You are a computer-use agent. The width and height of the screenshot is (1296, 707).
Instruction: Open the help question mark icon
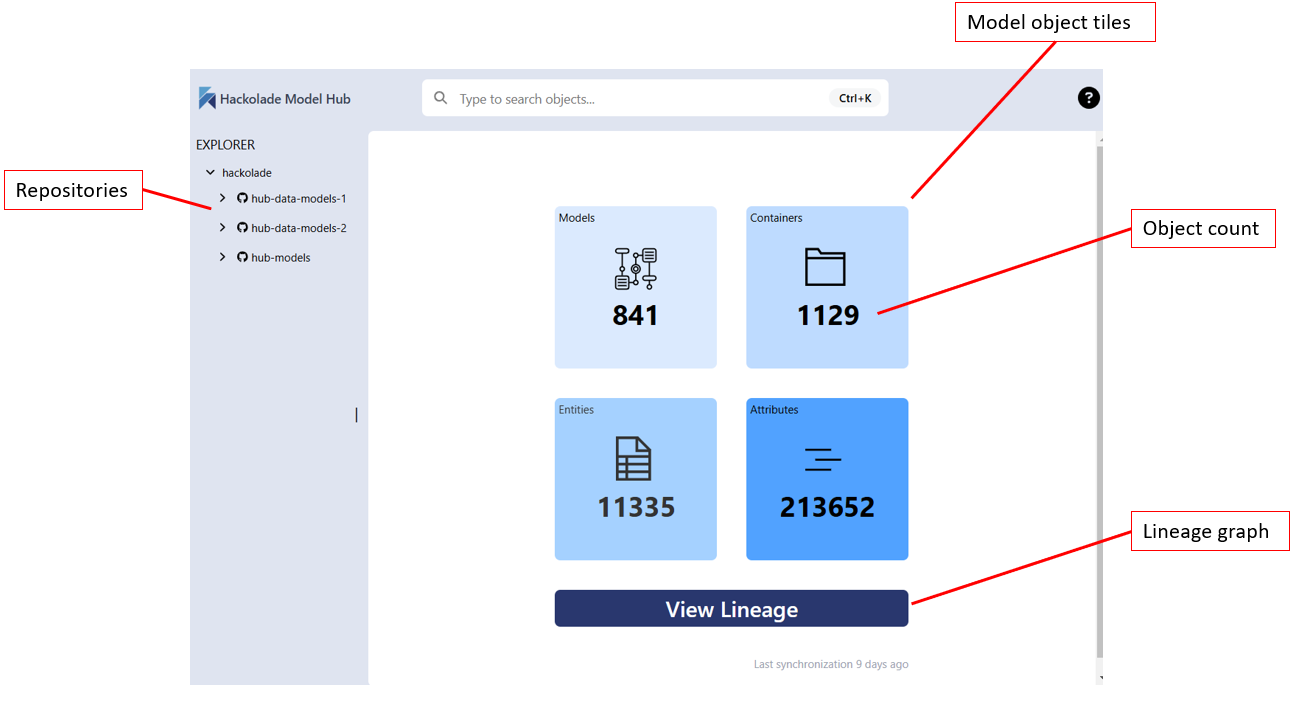click(x=1089, y=98)
